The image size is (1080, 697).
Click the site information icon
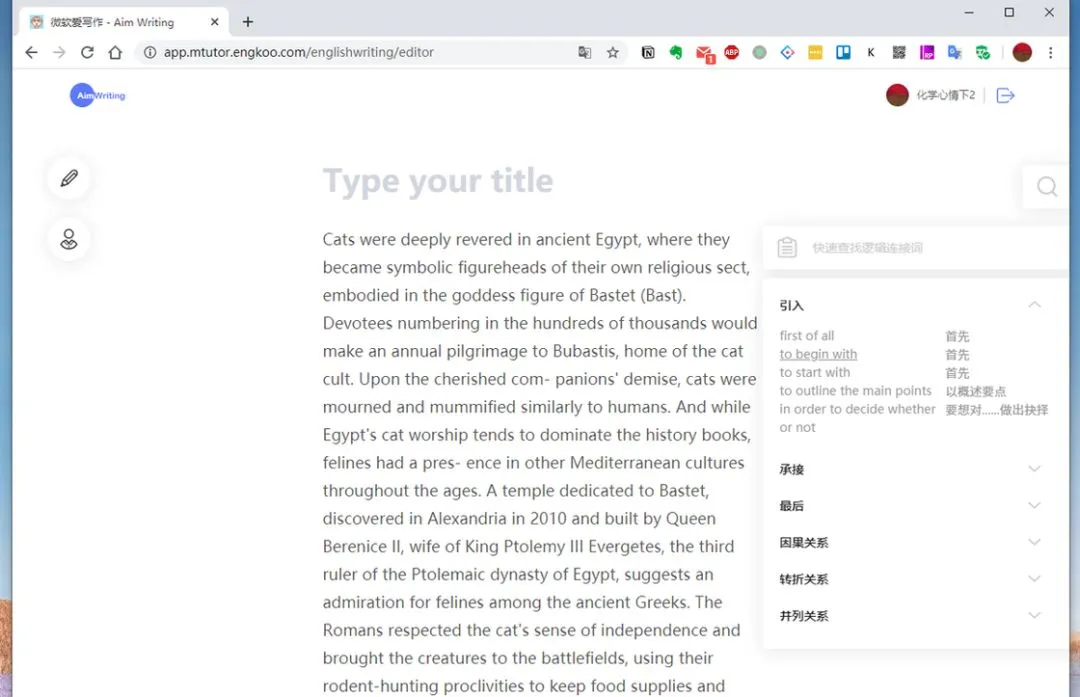pyautogui.click(x=149, y=52)
